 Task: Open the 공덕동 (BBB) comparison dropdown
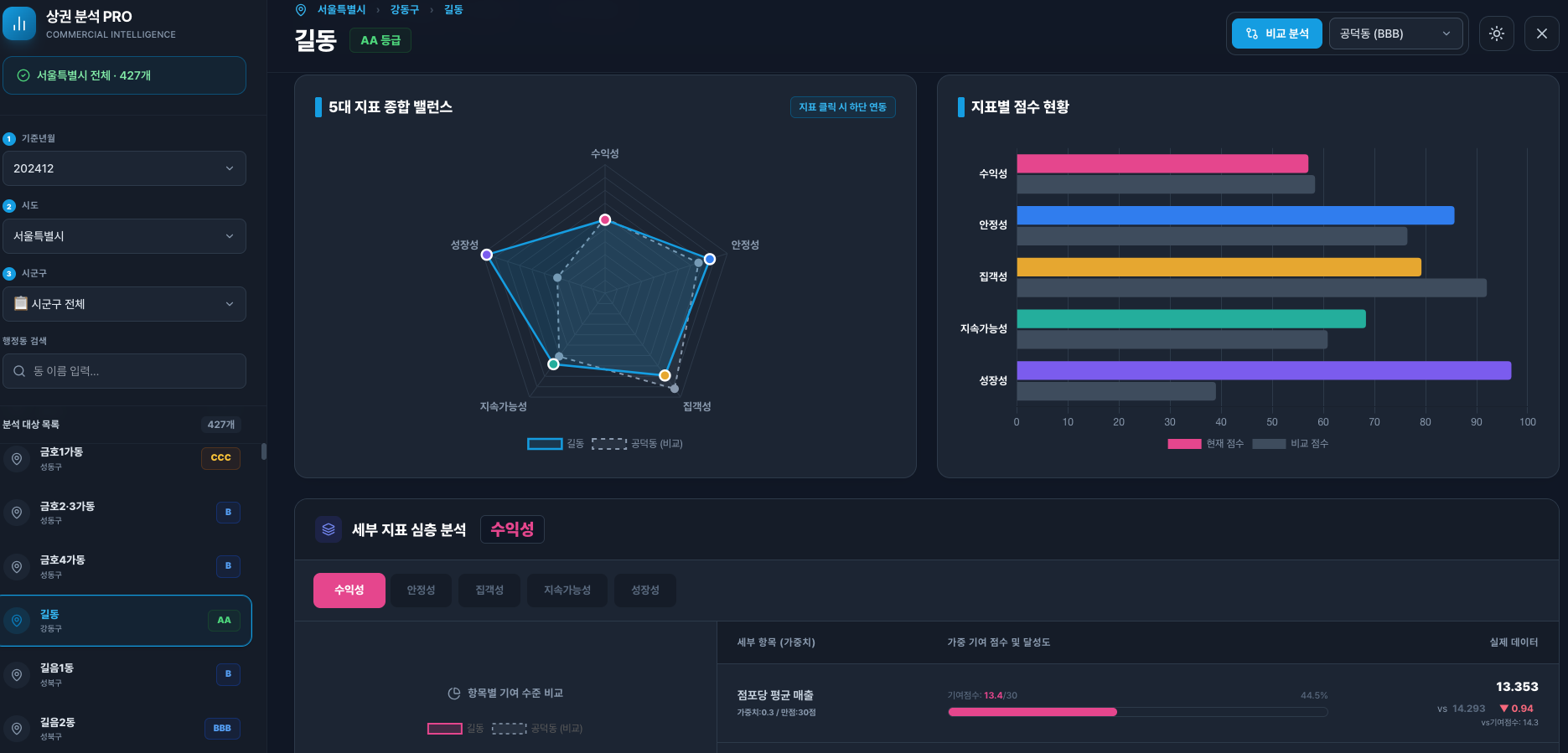click(1396, 34)
